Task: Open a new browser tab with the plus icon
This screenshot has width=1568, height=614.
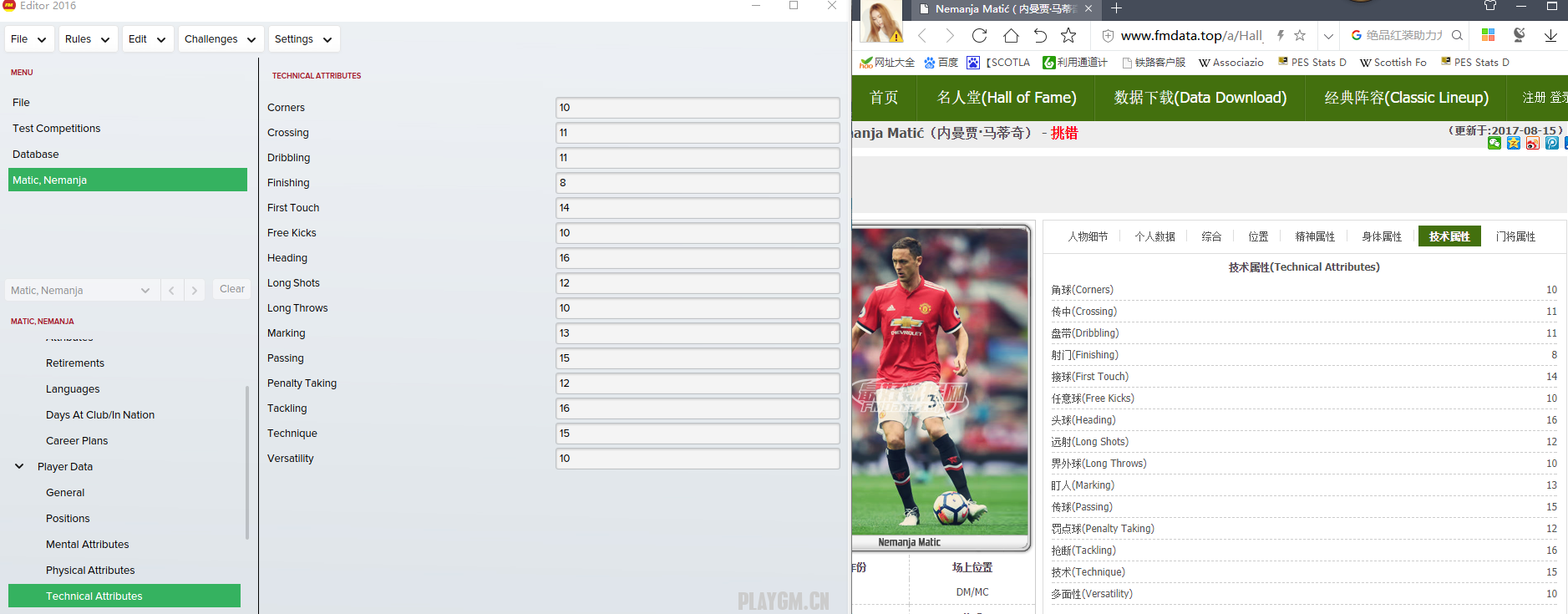Action: pos(1117,8)
